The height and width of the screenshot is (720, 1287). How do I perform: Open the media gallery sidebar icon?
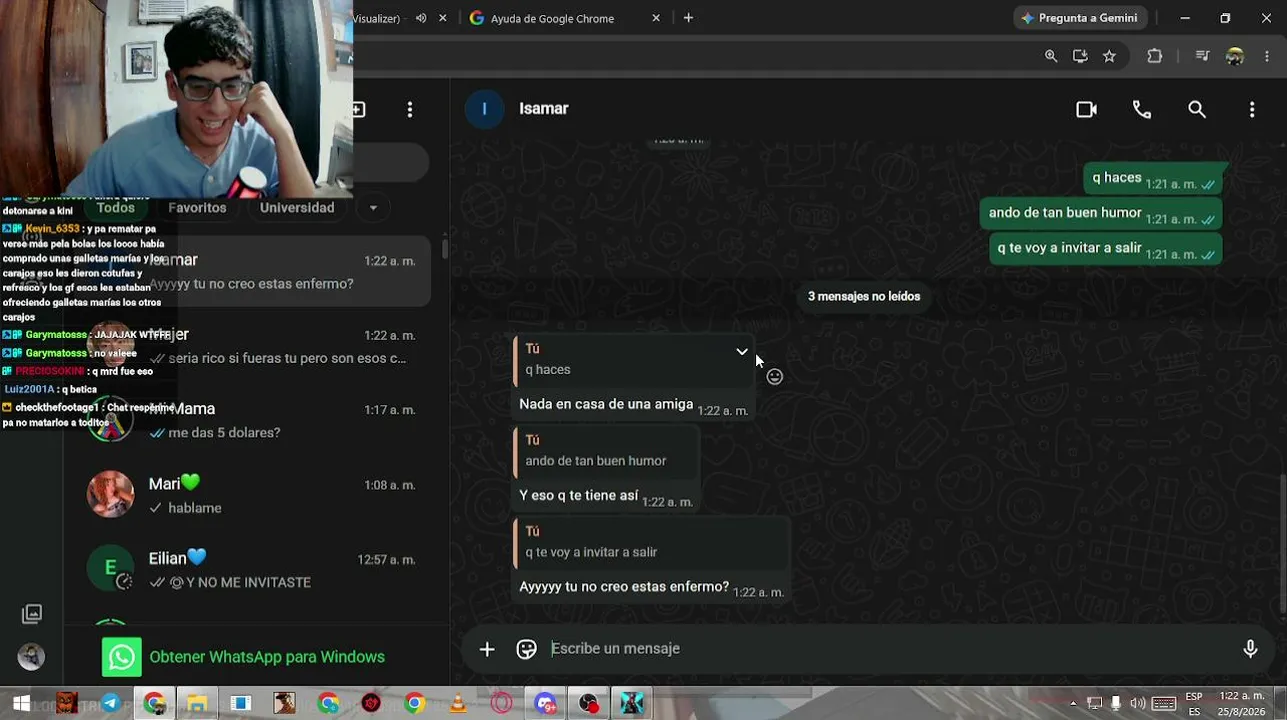(32, 614)
